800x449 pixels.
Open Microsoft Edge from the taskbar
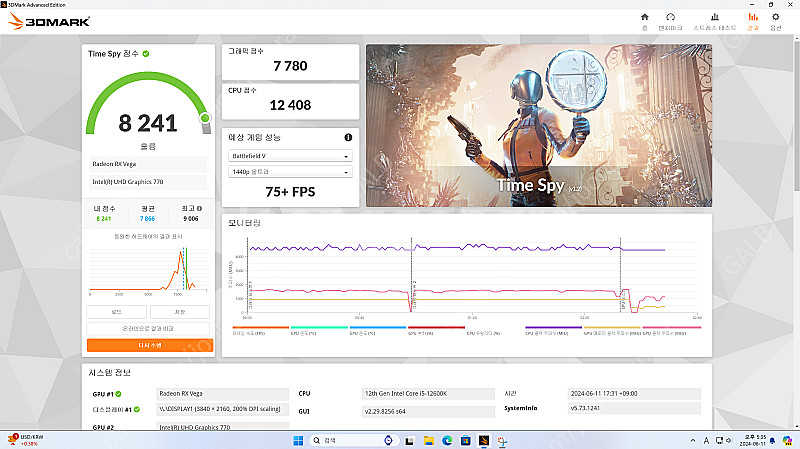click(447, 440)
